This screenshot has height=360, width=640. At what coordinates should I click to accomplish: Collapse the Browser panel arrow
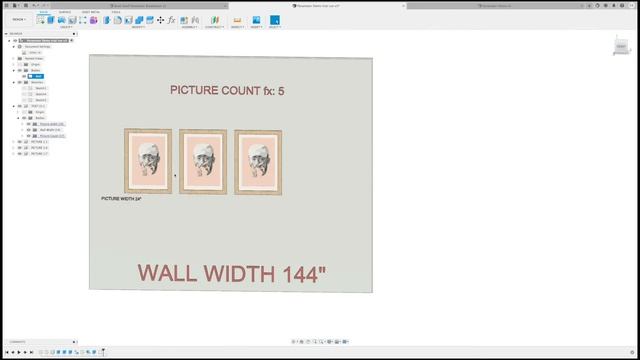(x=6, y=33)
